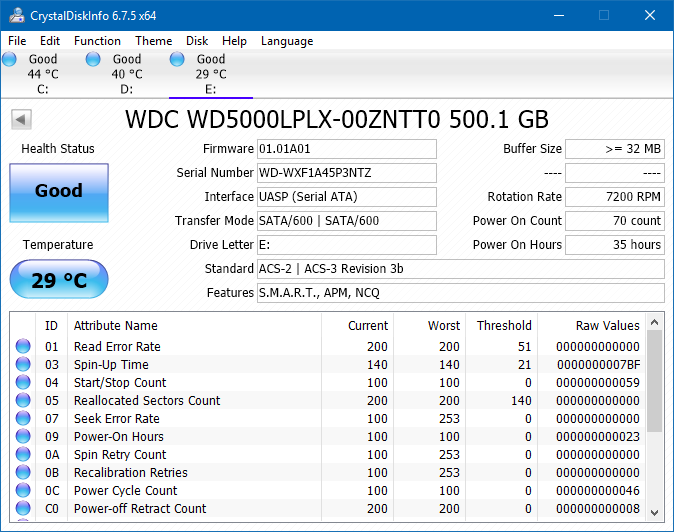Click the previous disk arrow button
The width and height of the screenshot is (674, 532).
coord(21,119)
